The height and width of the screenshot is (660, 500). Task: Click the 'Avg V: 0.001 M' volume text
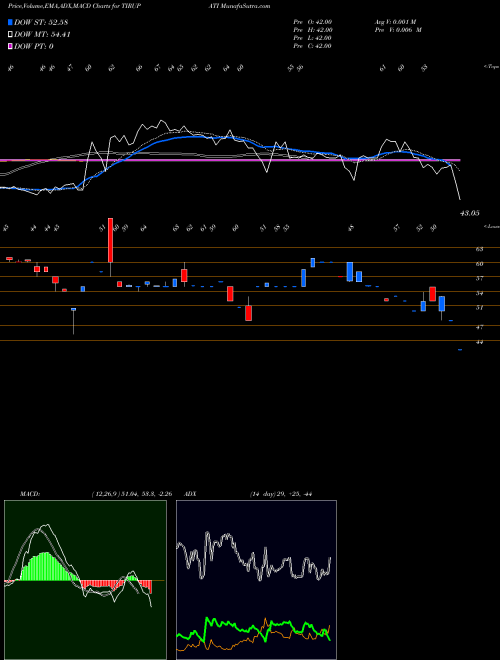(394, 22)
